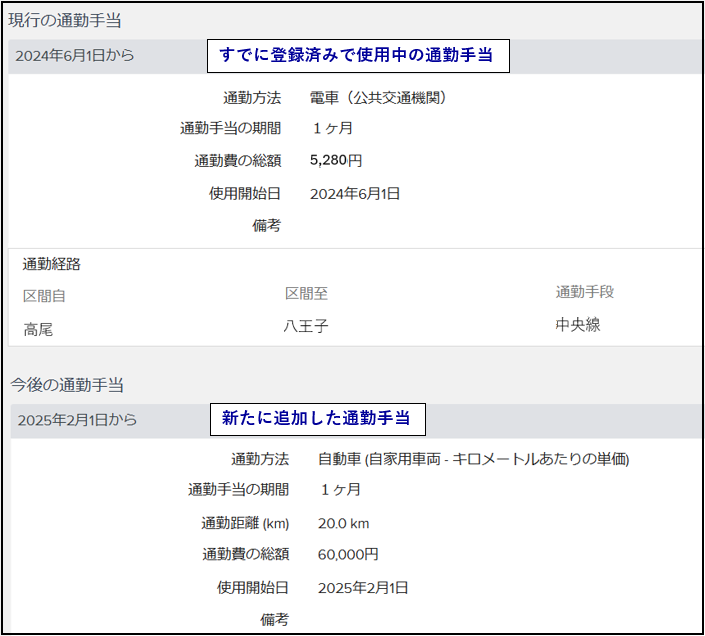Click the 通勤手当の期間 label in the future allowance
Viewport: 705px width, 636px height.
[238, 489]
